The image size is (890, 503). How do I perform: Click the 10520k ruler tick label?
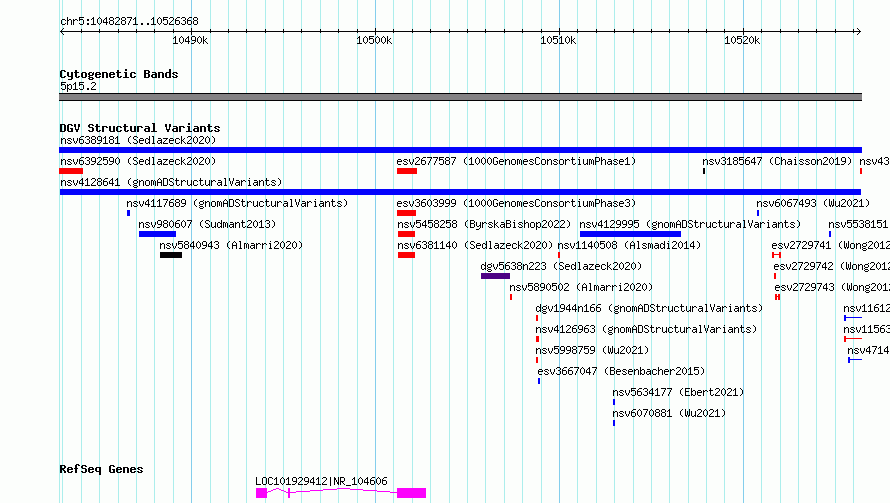tap(742, 40)
